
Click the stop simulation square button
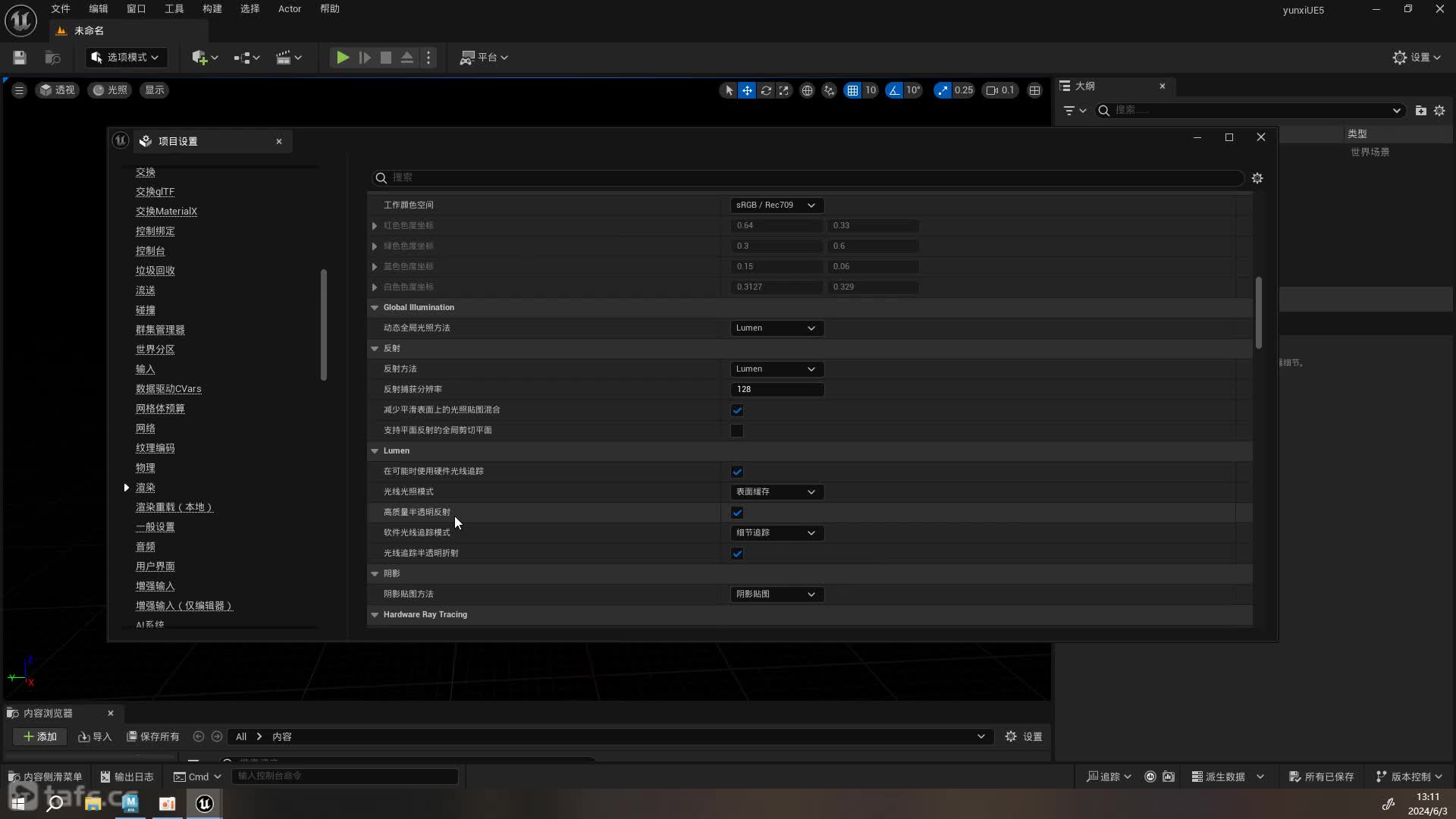click(x=386, y=58)
